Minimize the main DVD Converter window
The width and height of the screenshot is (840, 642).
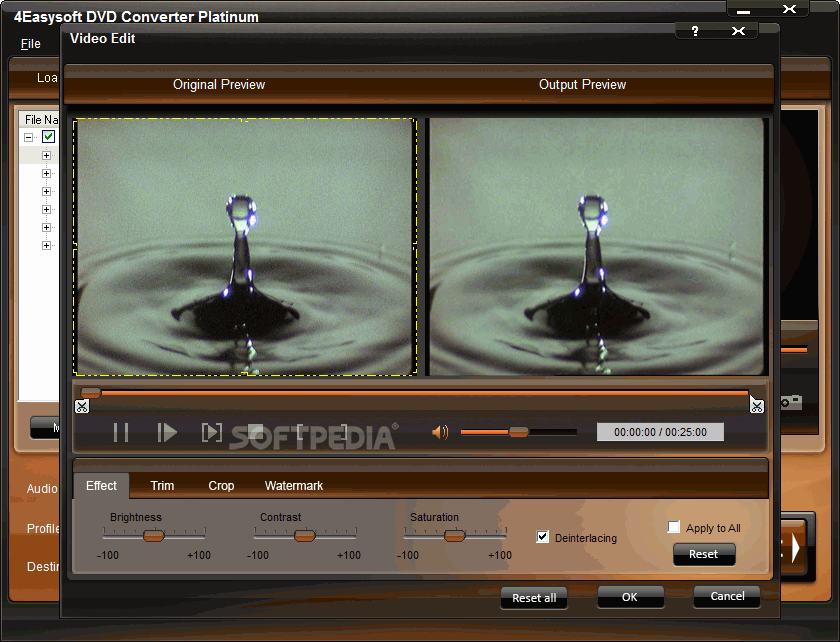[743, 10]
